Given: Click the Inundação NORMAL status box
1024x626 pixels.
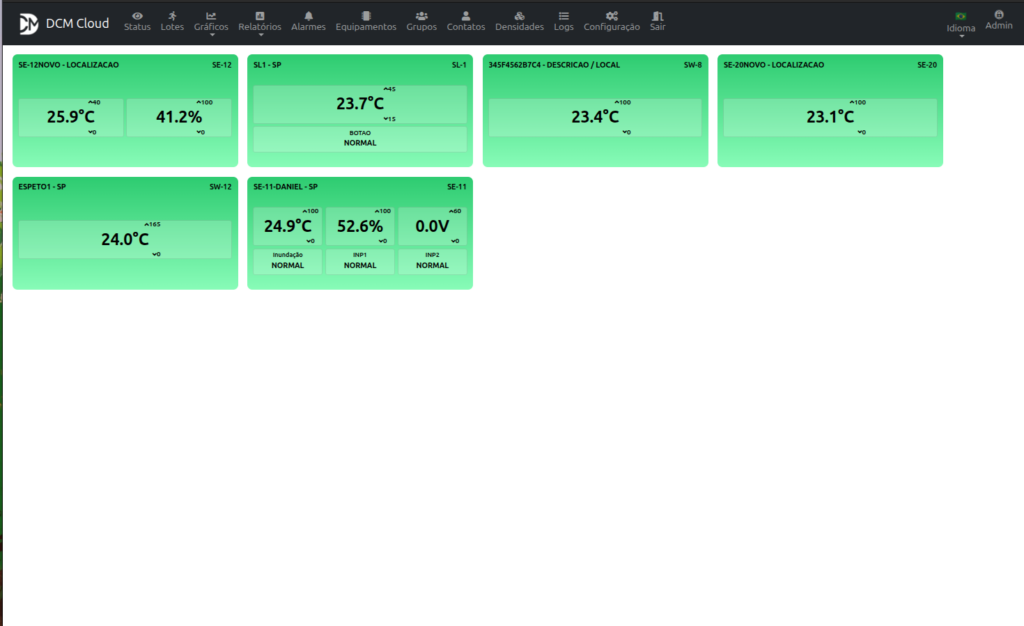Looking at the screenshot, I should coord(288,261).
